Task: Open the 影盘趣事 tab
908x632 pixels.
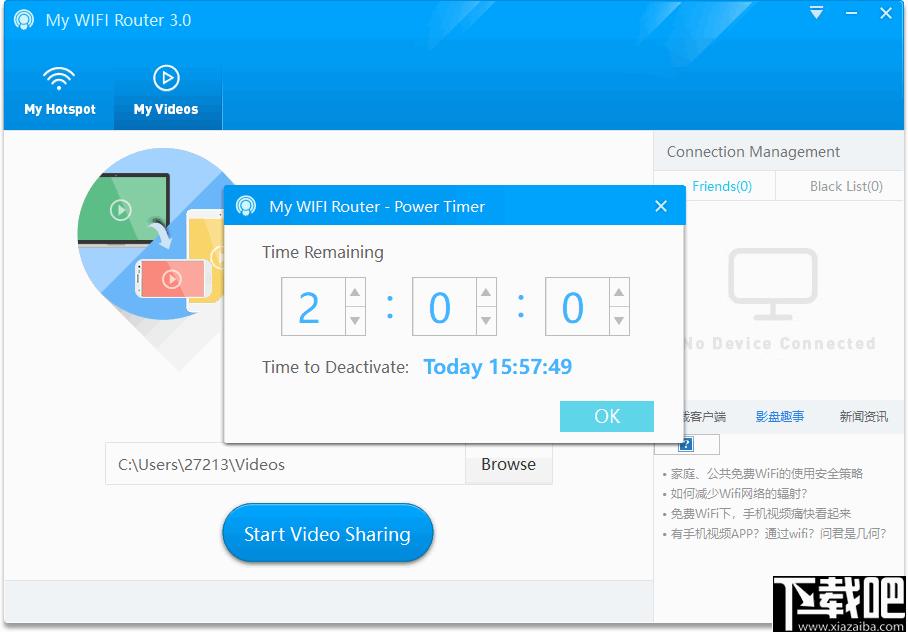Action: click(x=779, y=417)
